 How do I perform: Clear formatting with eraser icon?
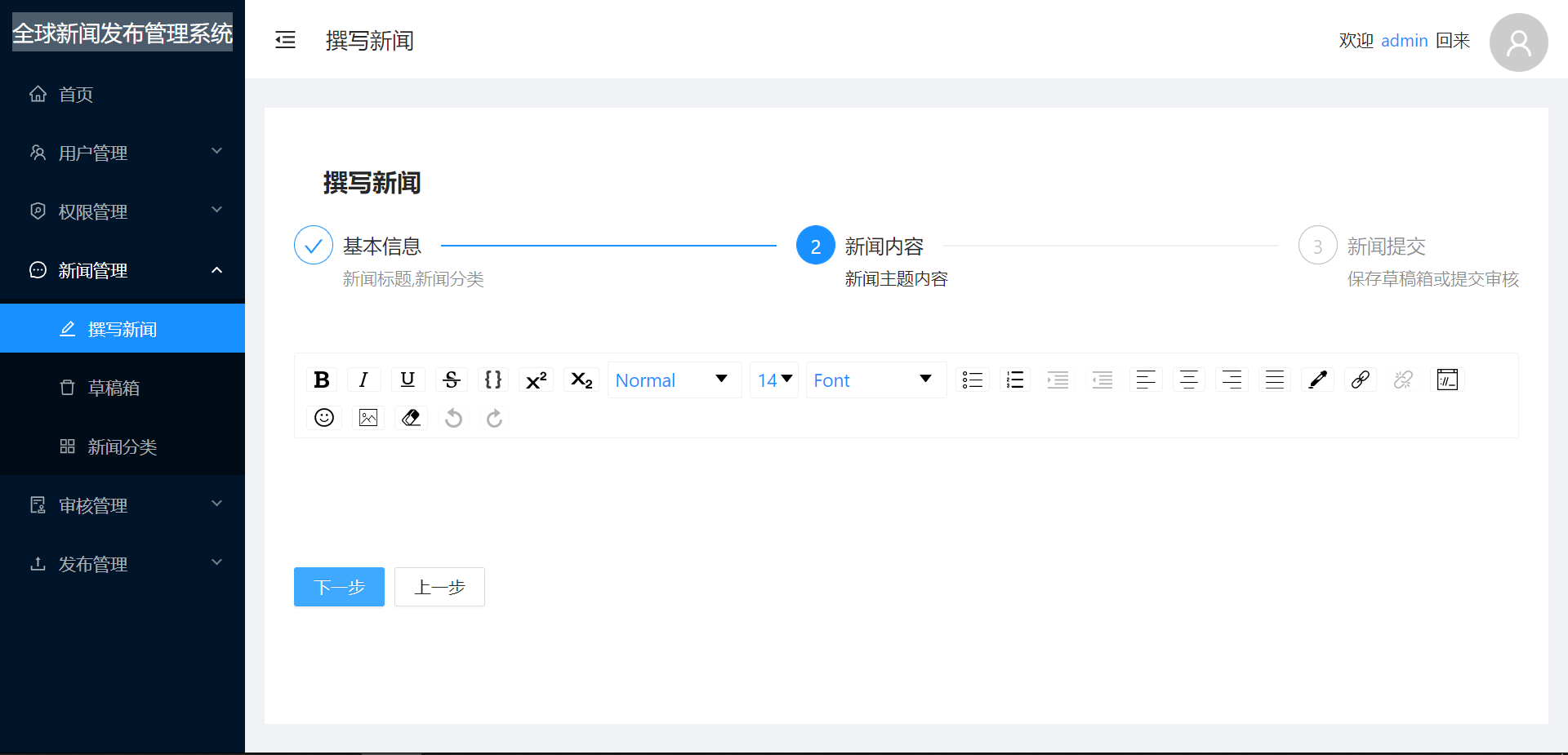coord(411,418)
